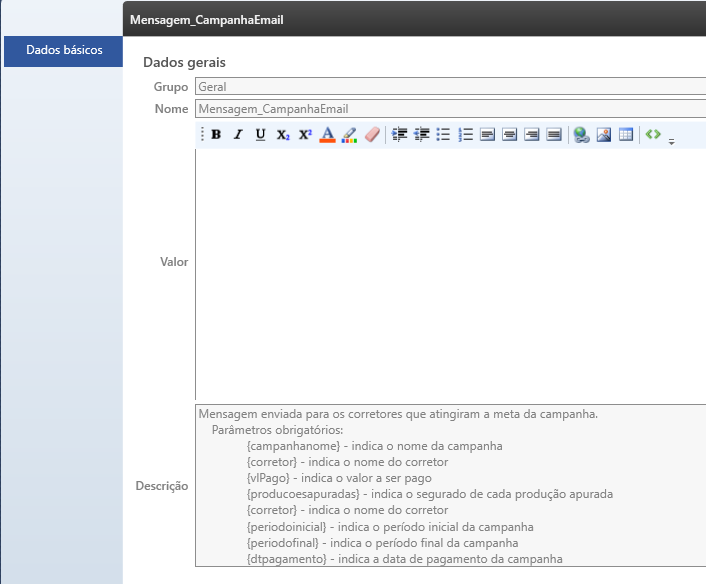706x584 pixels.
Task: Switch to HTML source view
Action: point(653,134)
